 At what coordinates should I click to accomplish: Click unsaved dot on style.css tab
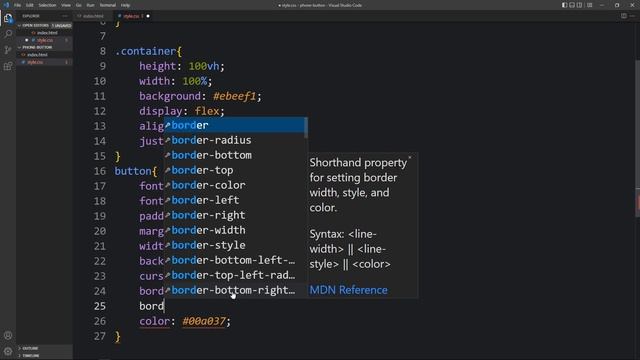pos(148,16)
